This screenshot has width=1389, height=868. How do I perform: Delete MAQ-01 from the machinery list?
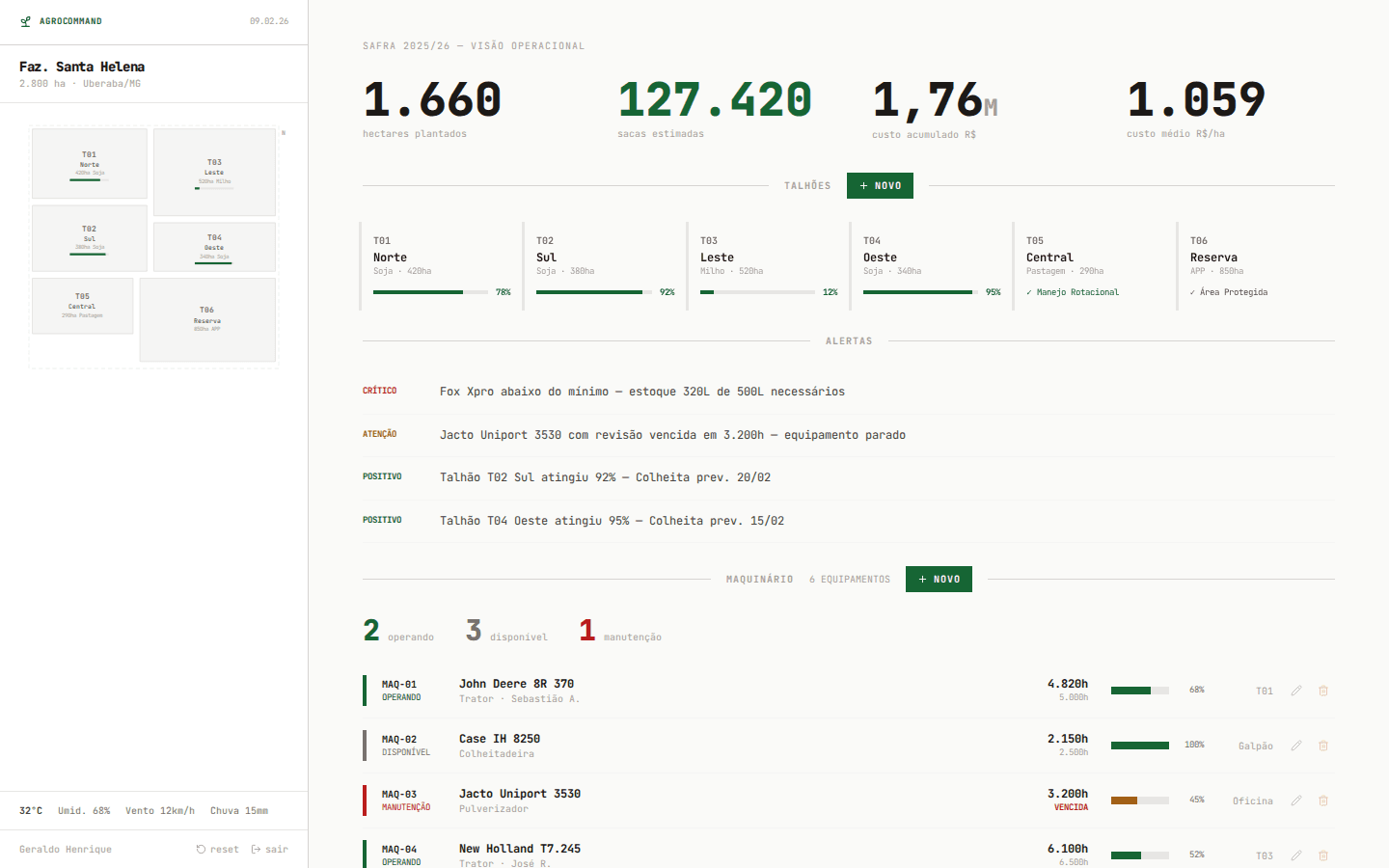[x=1322, y=690]
